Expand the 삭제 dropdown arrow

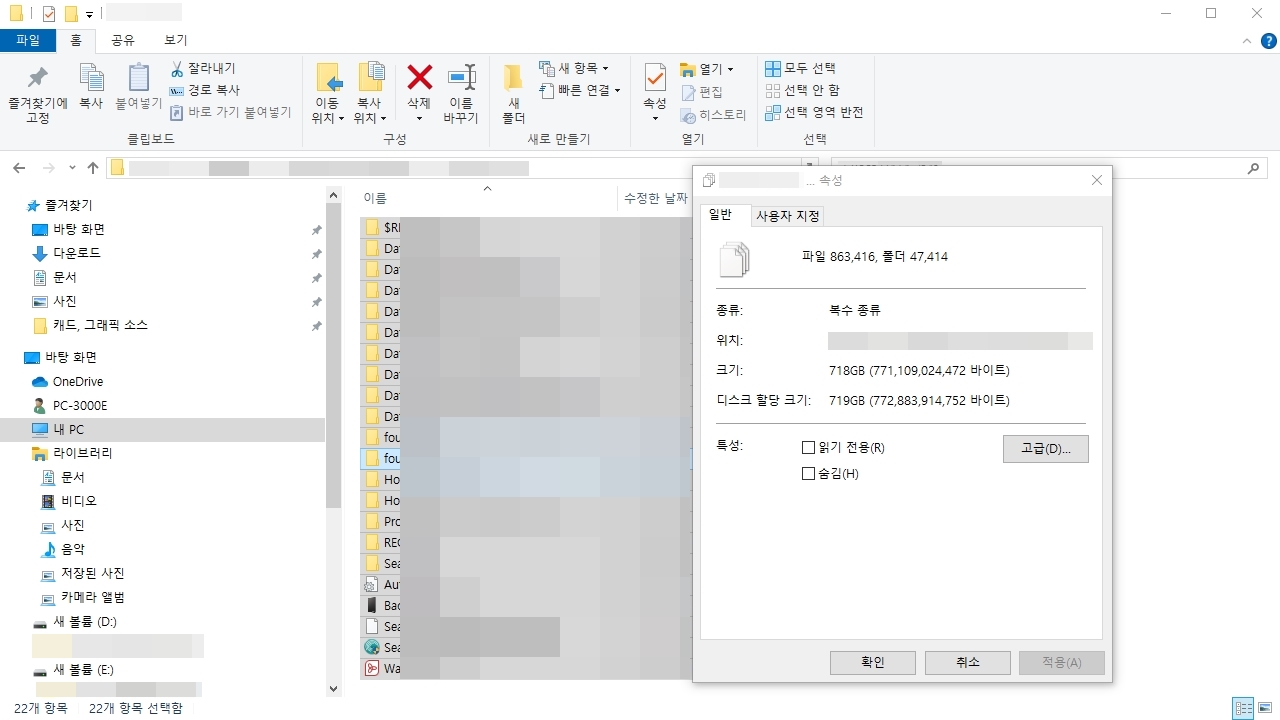(x=419, y=118)
